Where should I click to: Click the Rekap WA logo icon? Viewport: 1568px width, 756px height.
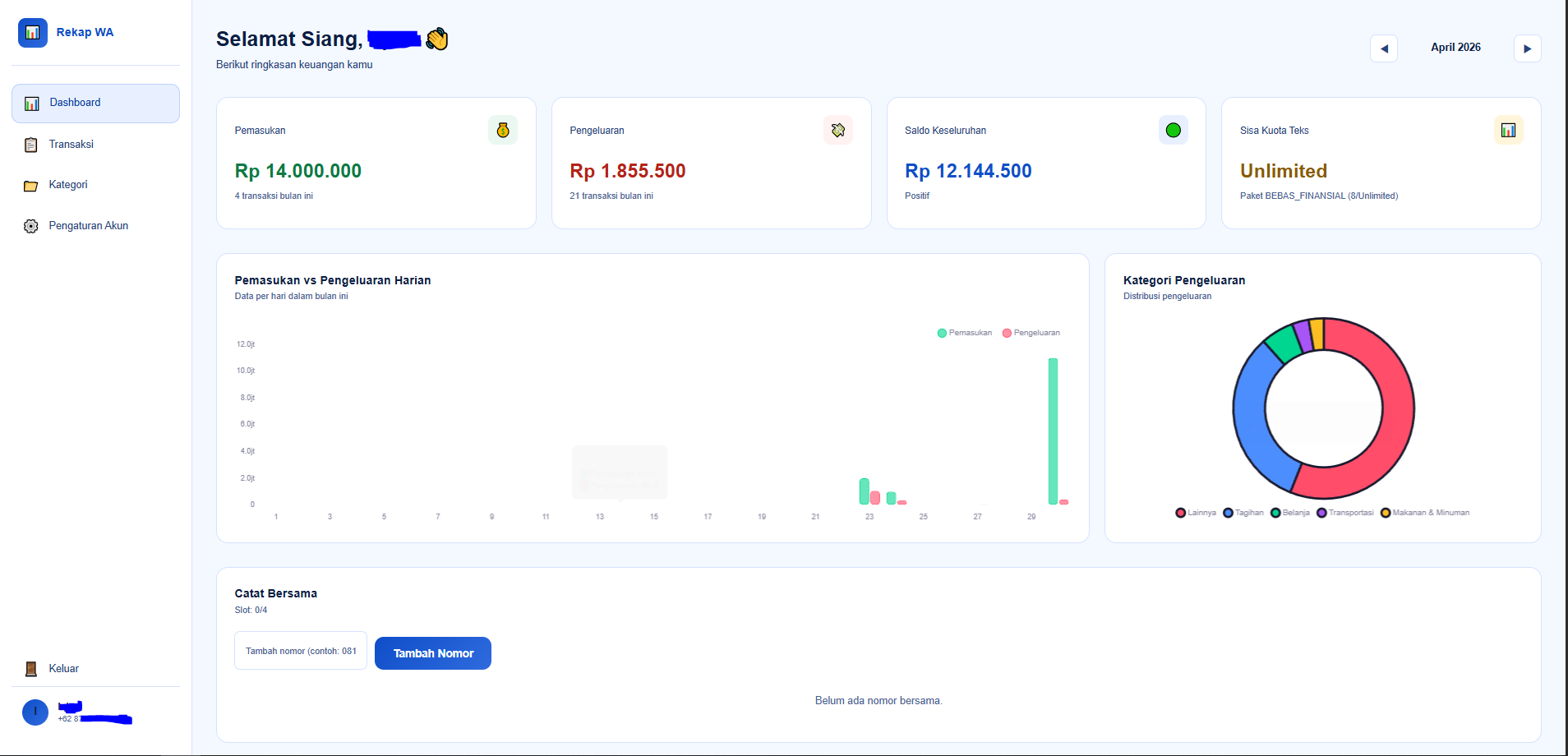coord(33,33)
